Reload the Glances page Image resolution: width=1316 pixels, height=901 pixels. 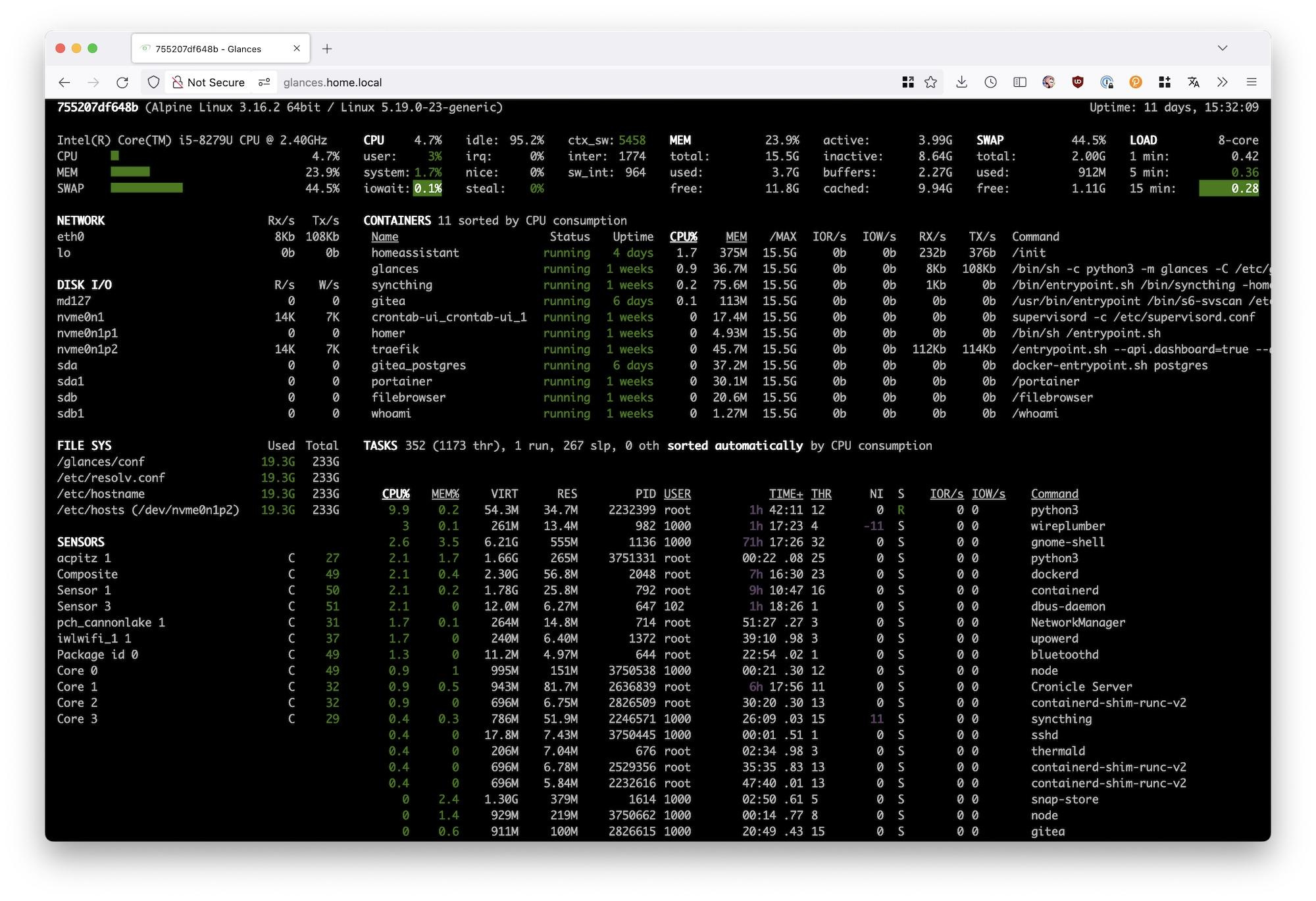point(122,82)
